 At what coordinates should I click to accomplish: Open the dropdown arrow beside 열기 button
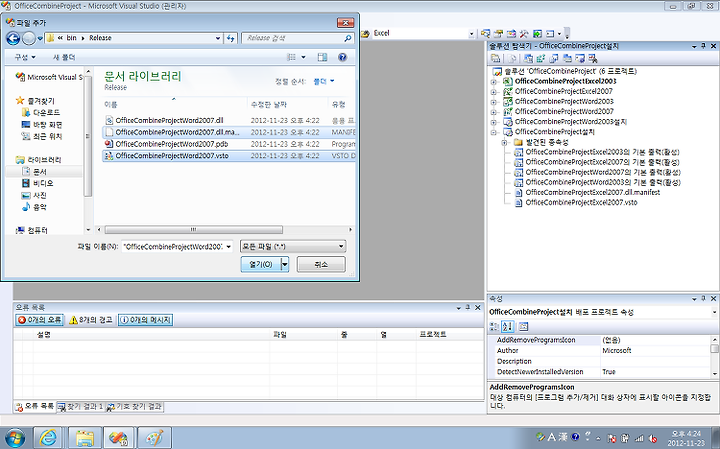click(285, 264)
